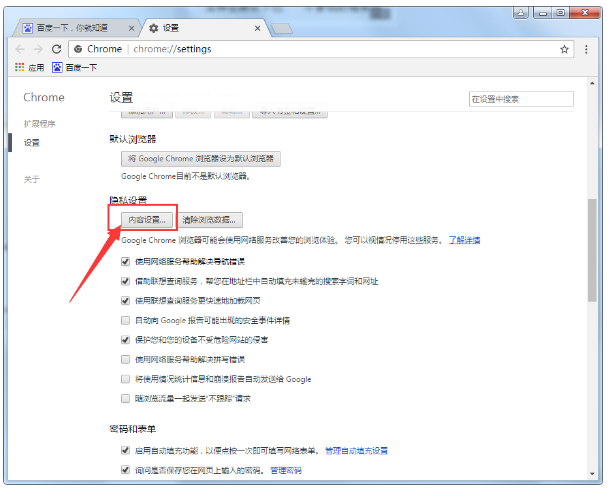Reload the page with the refresh icon
Image resolution: width=610 pixels, height=488 pixels.
[x=56, y=49]
